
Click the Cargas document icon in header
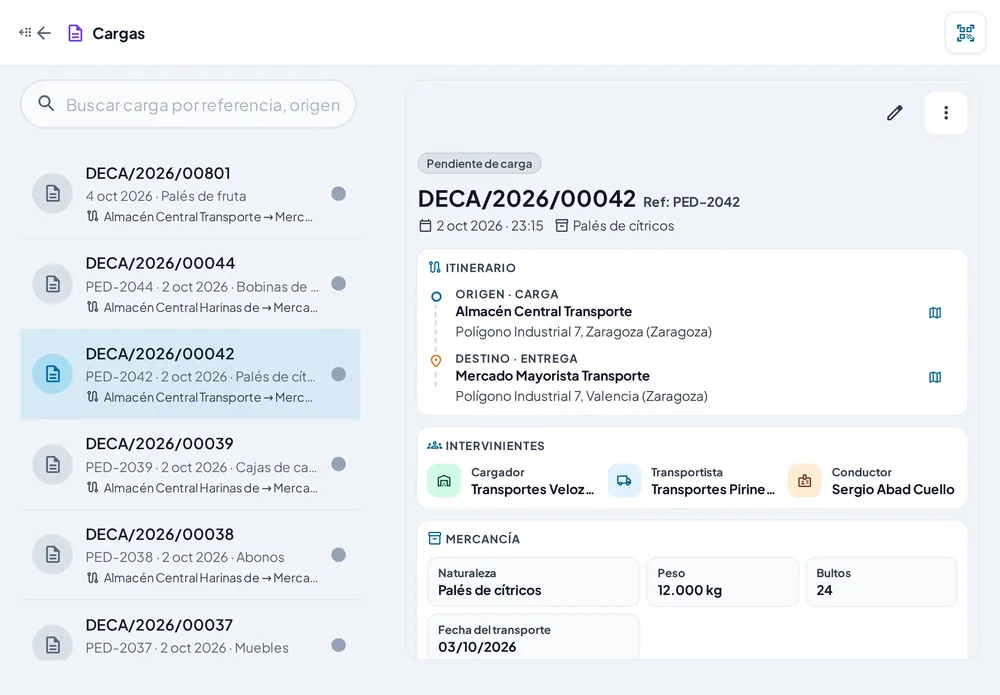pos(75,33)
